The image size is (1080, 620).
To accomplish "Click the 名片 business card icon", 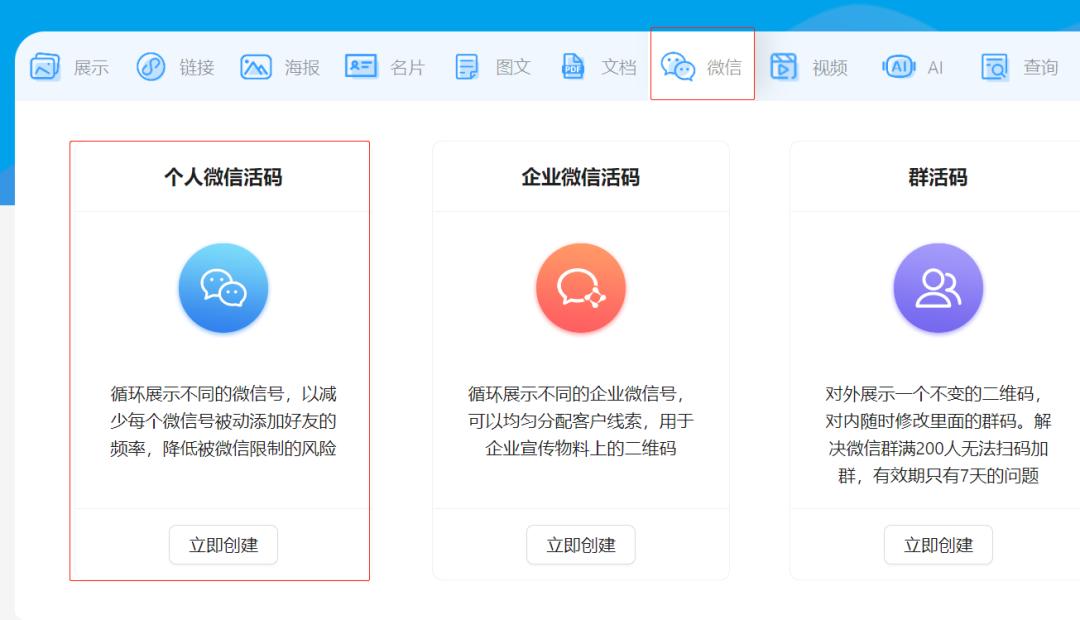I will [x=361, y=67].
